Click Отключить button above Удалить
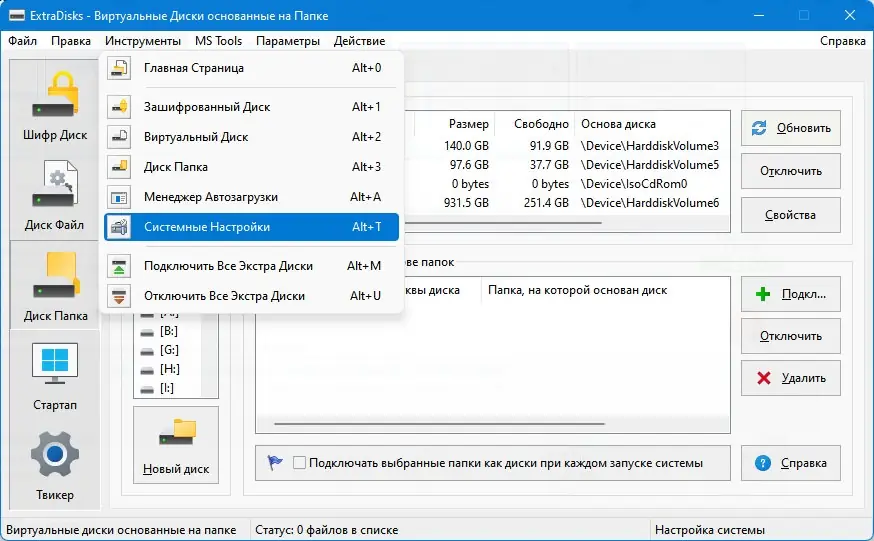This screenshot has height=541, width=874. (791, 336)
